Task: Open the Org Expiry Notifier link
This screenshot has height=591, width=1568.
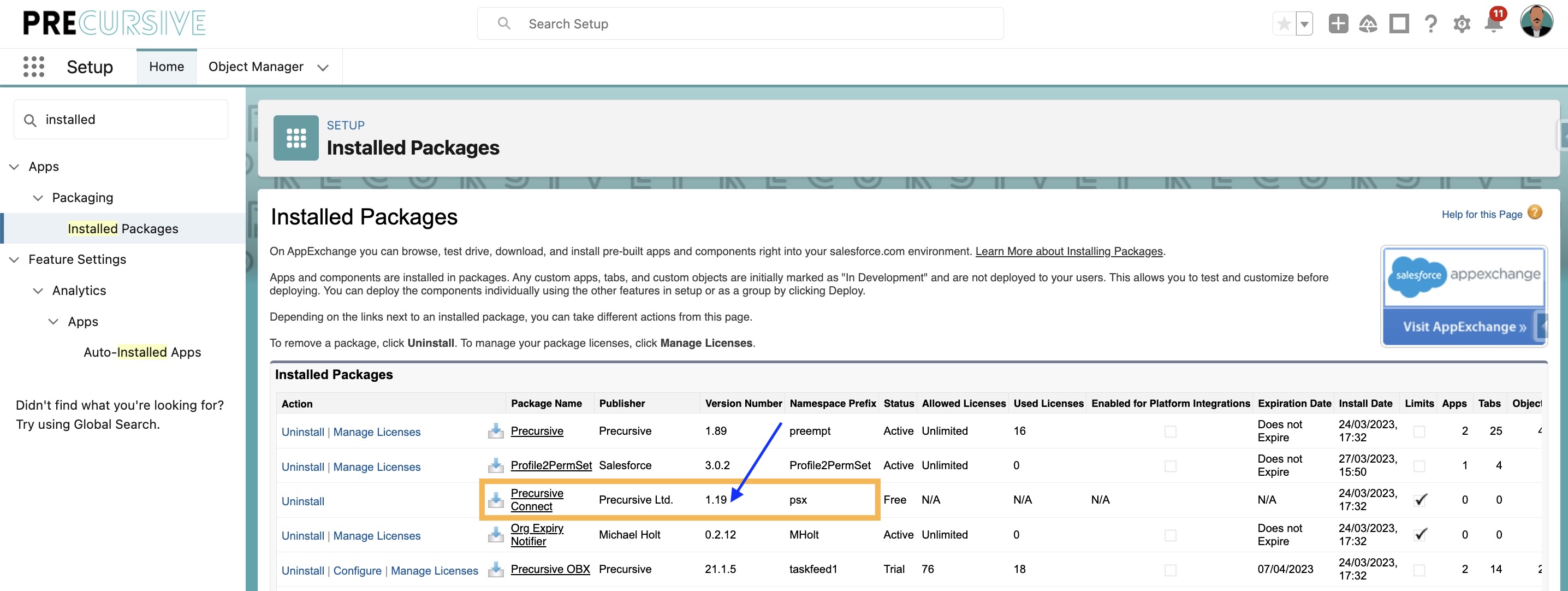Action: click(537, 534)
